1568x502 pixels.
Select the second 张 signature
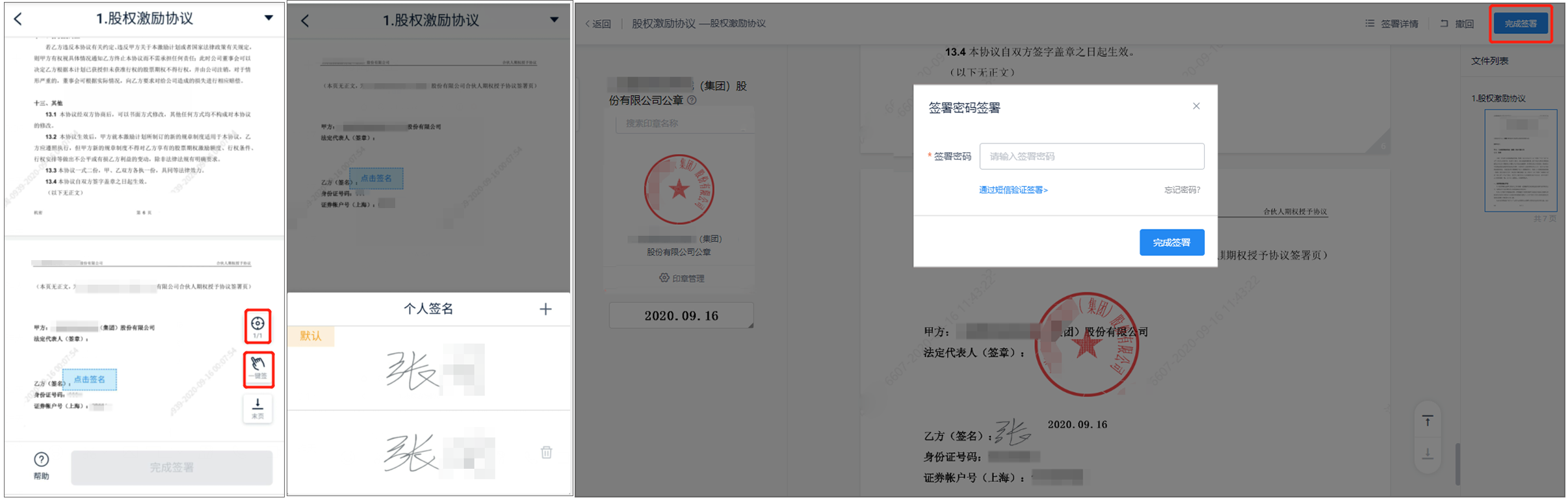tap(439, 453)
